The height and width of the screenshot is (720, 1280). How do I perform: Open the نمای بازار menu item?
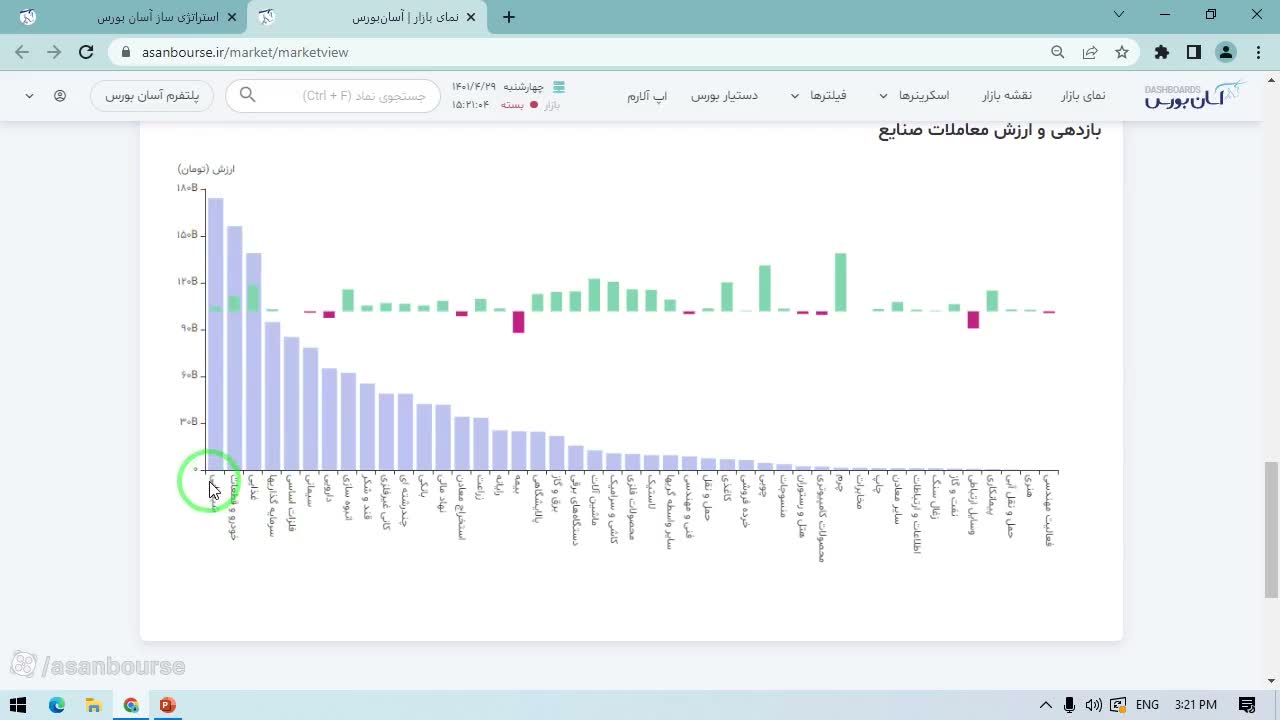pyautogui.click(x=1083, y=96)
